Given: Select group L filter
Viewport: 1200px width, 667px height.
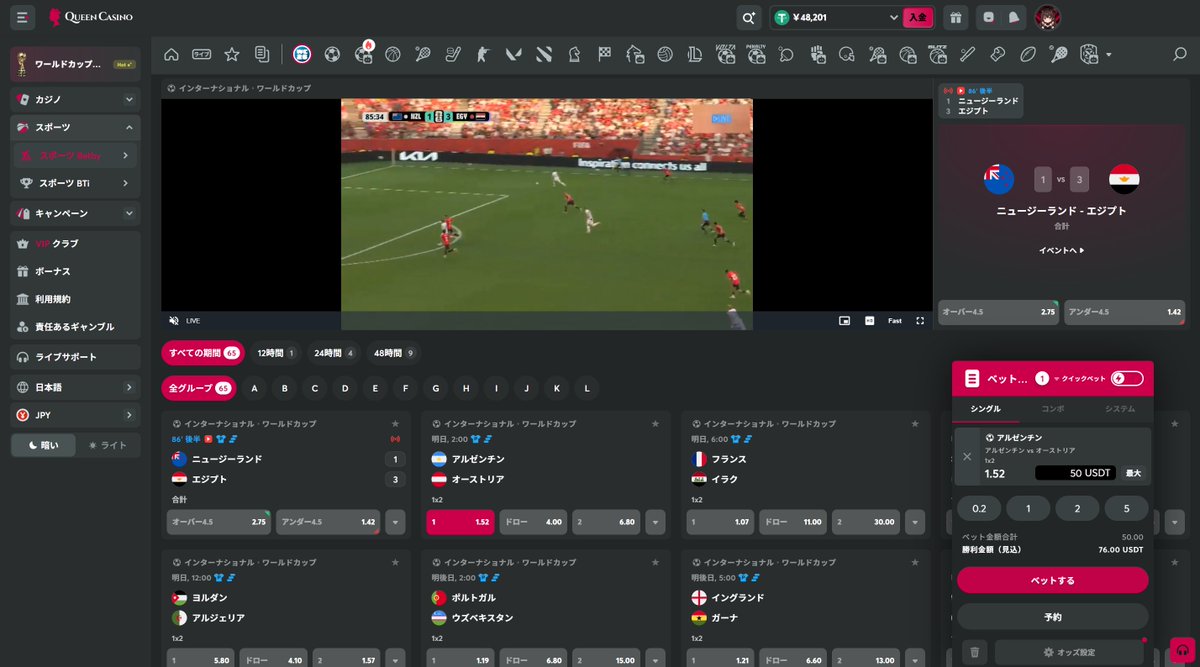Looking at the screenshot, I should pos(587,388).
